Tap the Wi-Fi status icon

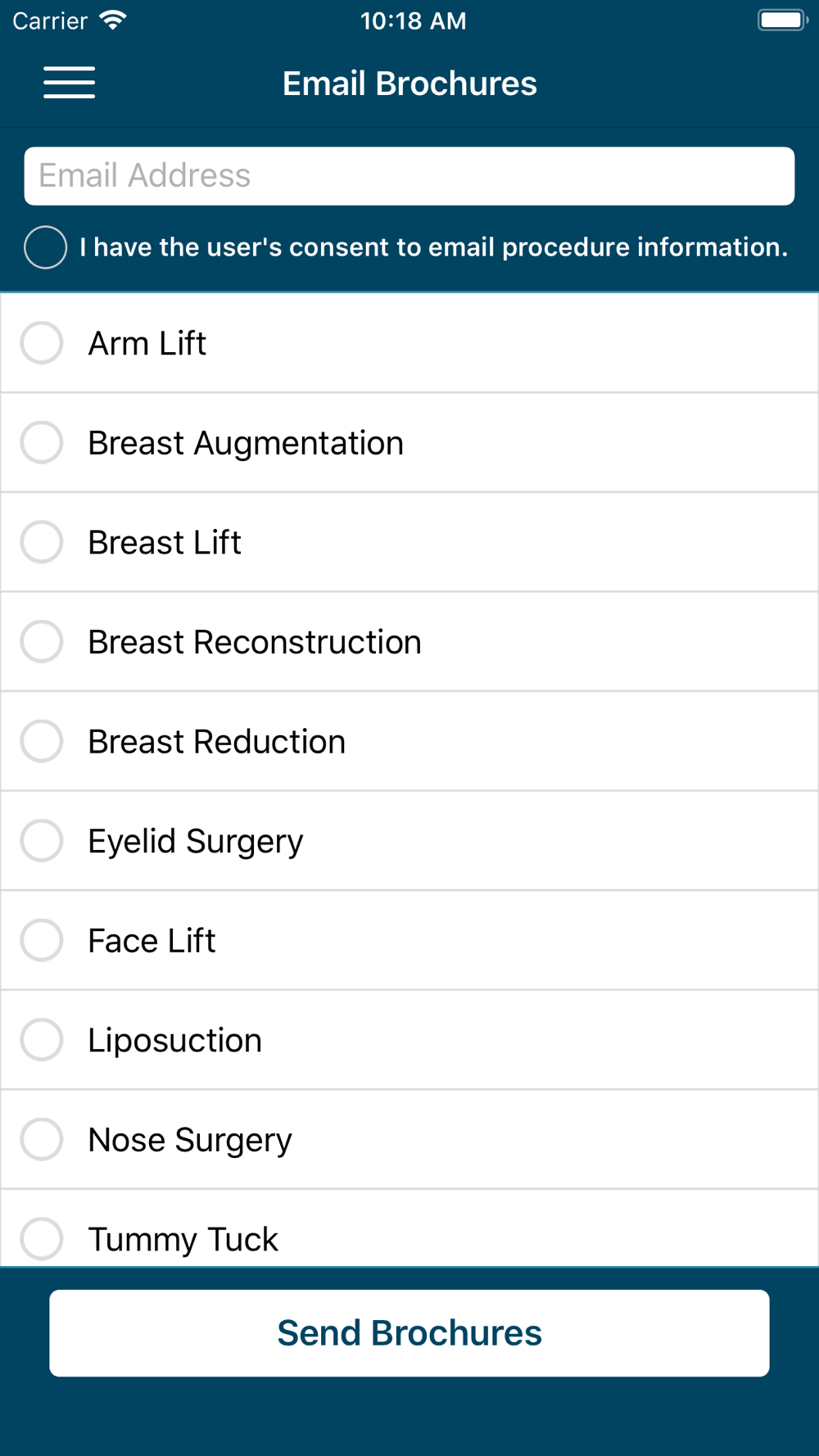pos(112,20)
